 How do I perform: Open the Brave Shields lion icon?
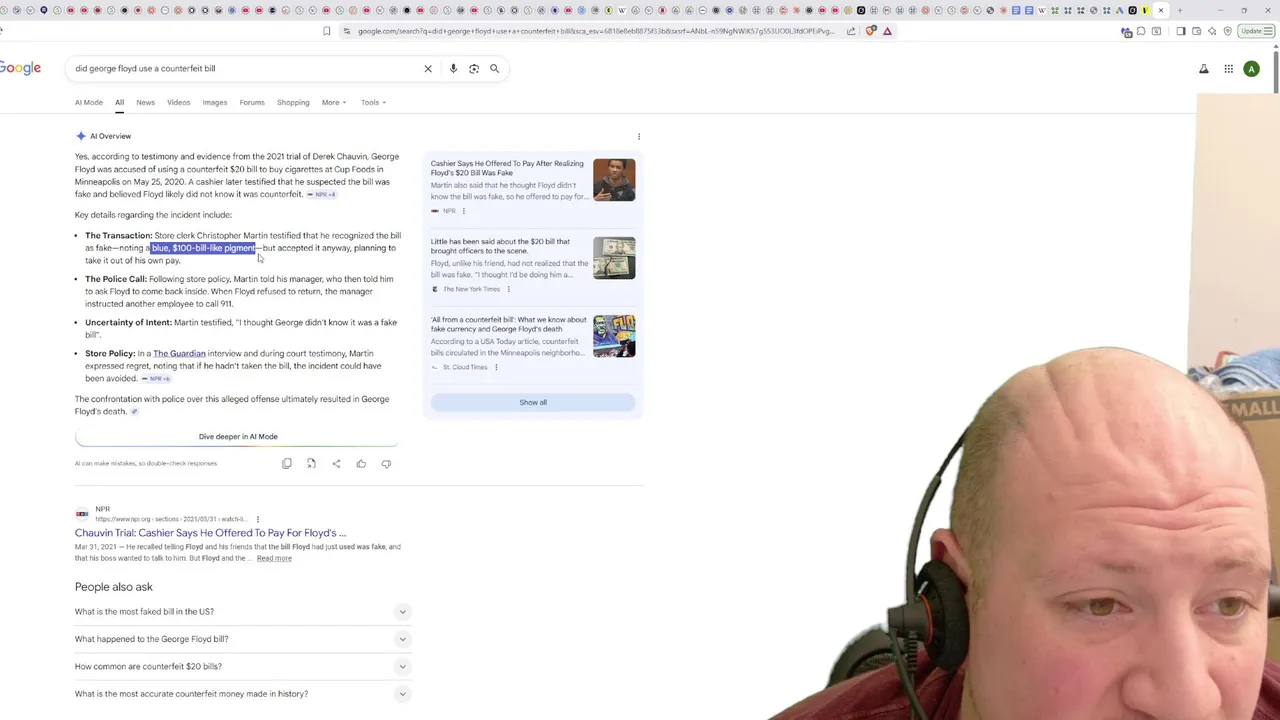[871, 31]
